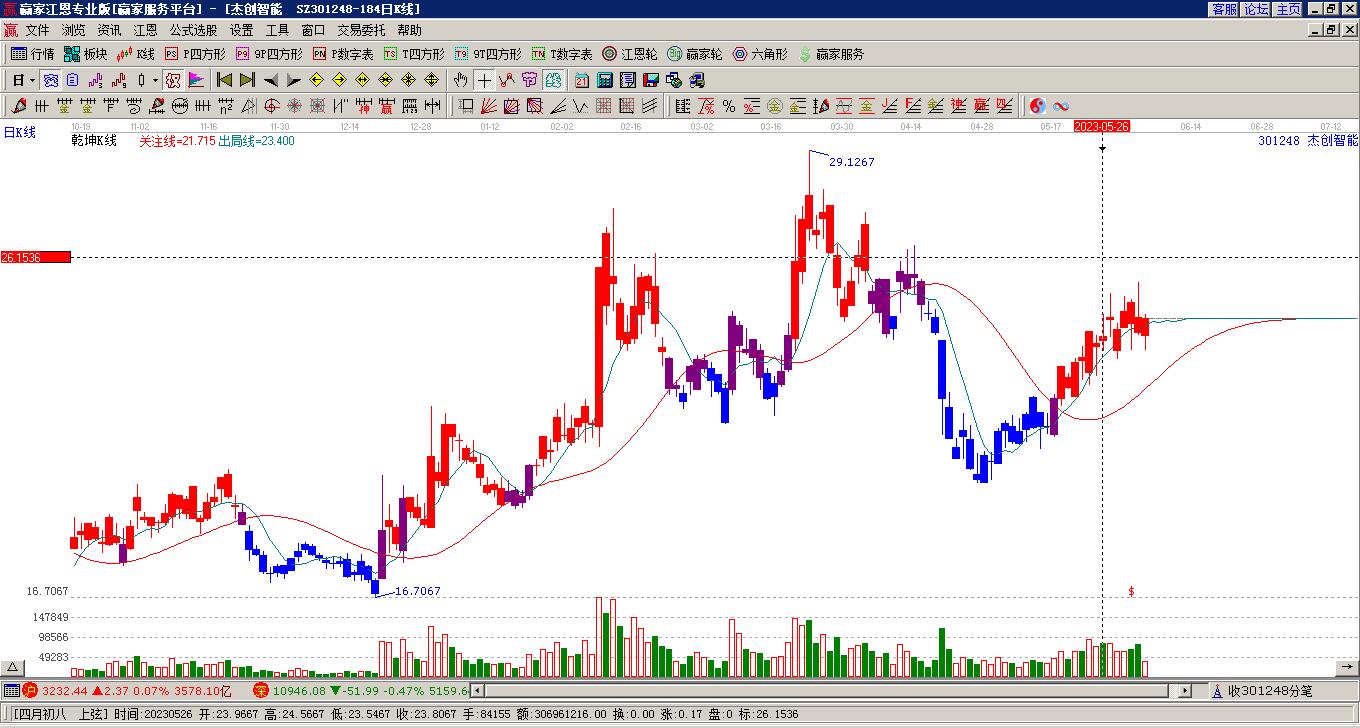This screenshot has width=1360, height=728.
Task: Click the horizontal scrollbar thumb at bottom
Action: 826,691
